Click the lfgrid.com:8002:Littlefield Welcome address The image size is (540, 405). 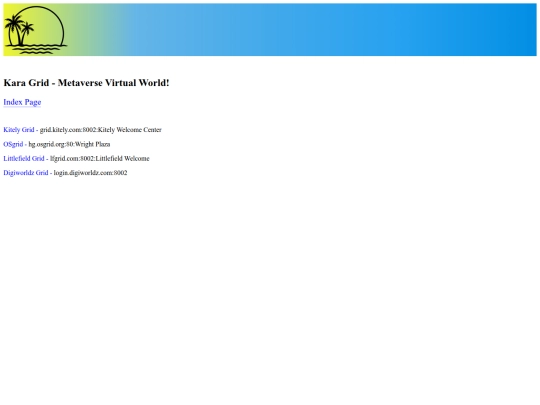point(100,158)
